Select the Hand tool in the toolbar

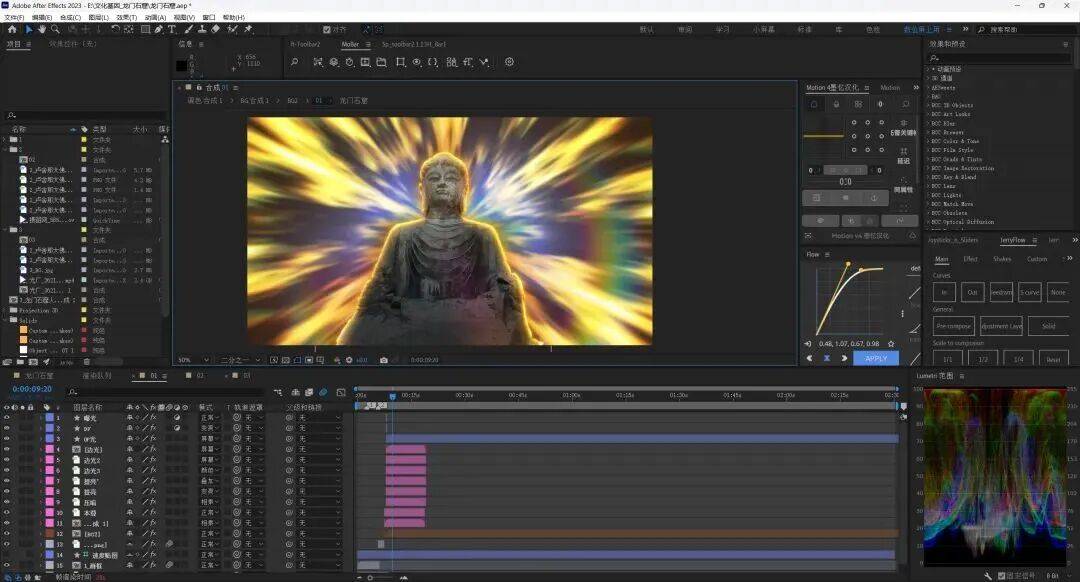point(41,29)
